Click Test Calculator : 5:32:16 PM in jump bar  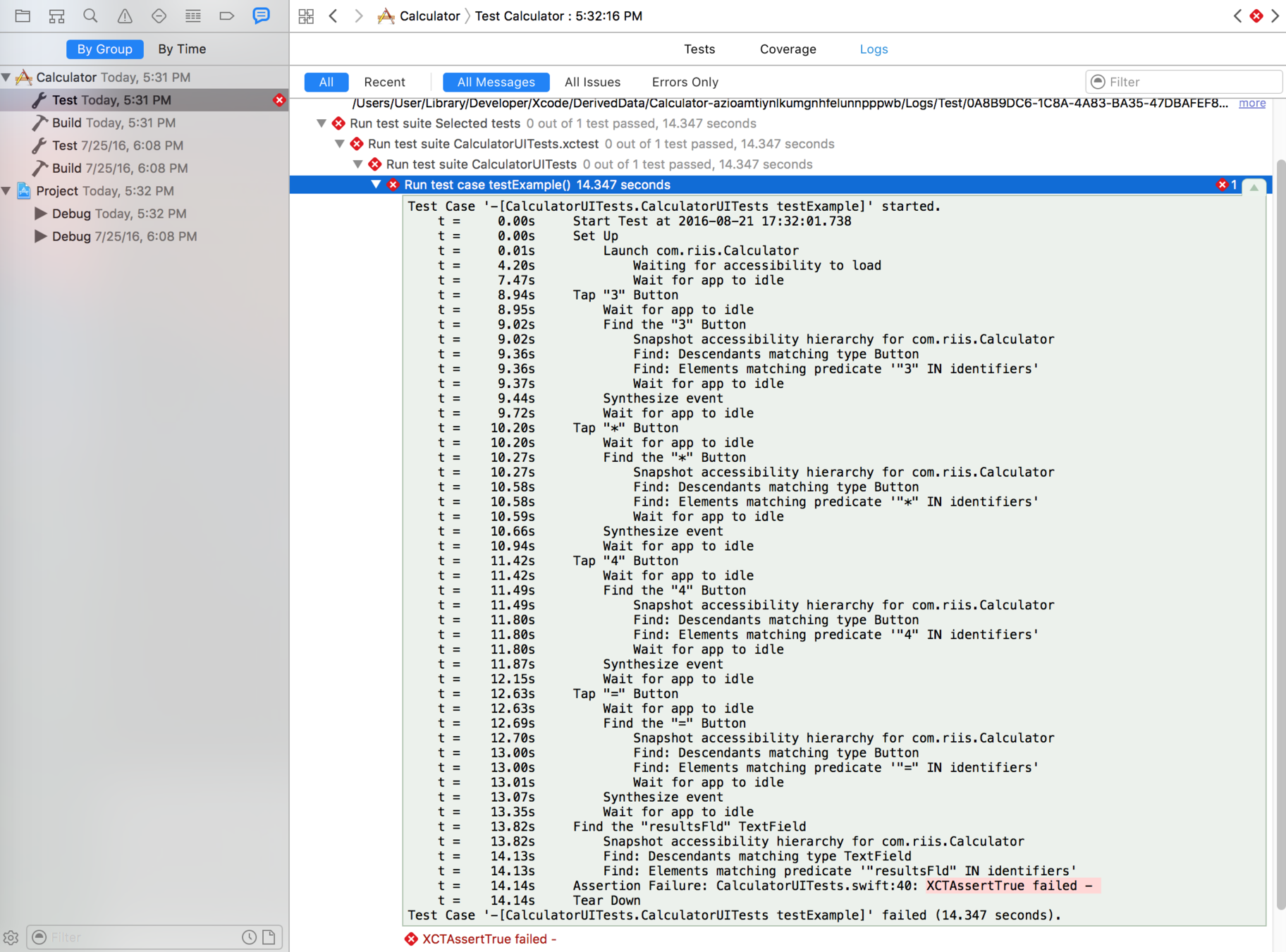point(558,16)
